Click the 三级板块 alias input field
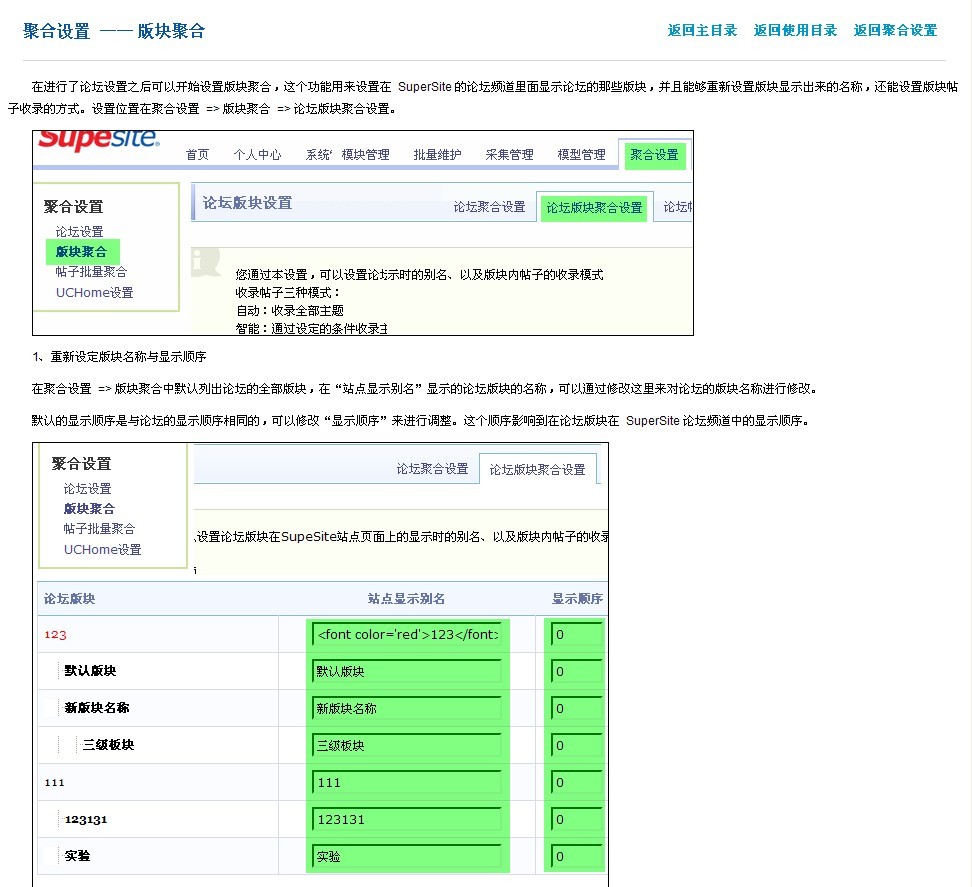The image size is (972, 887). 407,746
